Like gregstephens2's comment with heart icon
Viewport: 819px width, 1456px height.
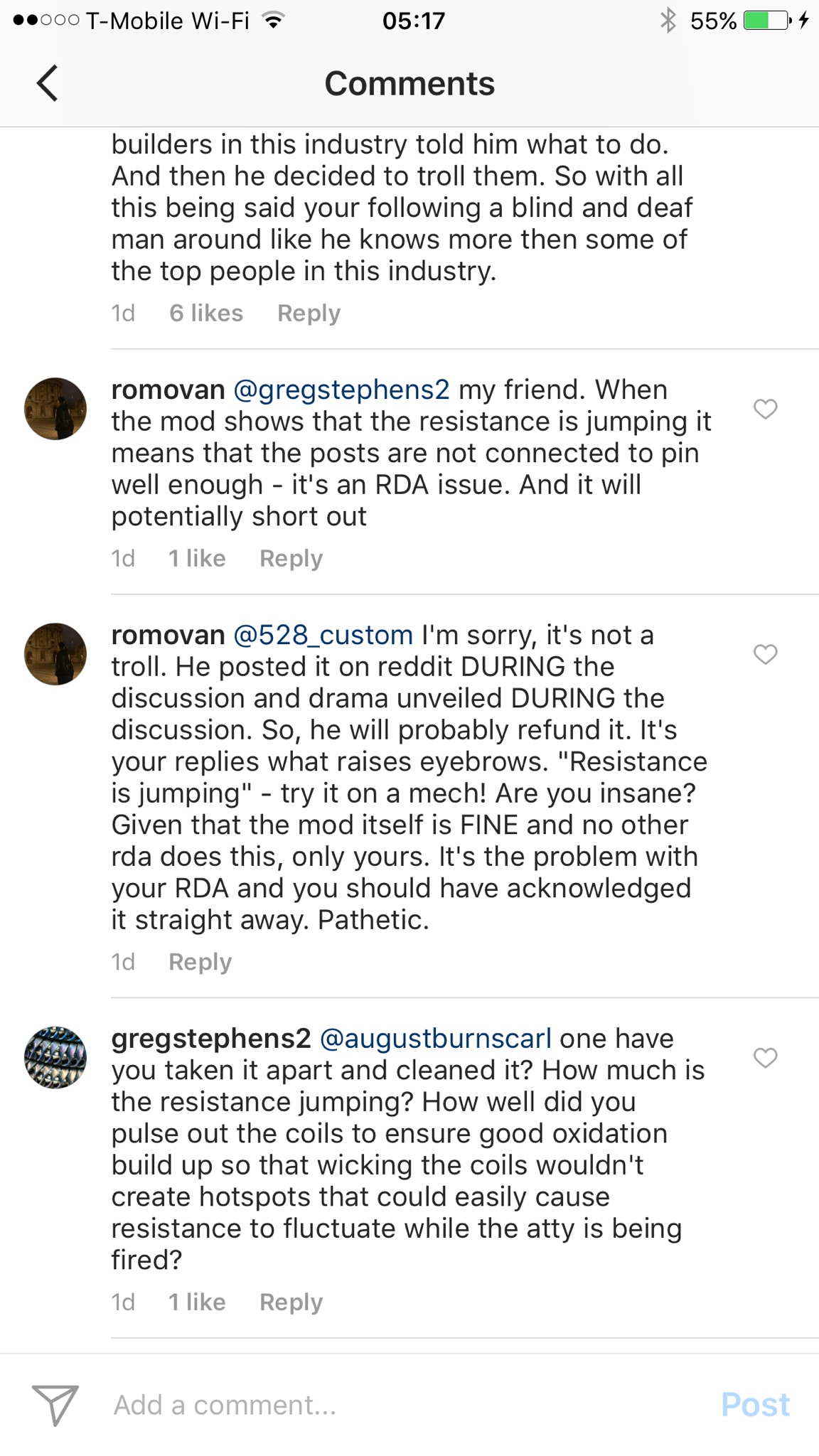pyautogui.click(x=765, y=1058)
